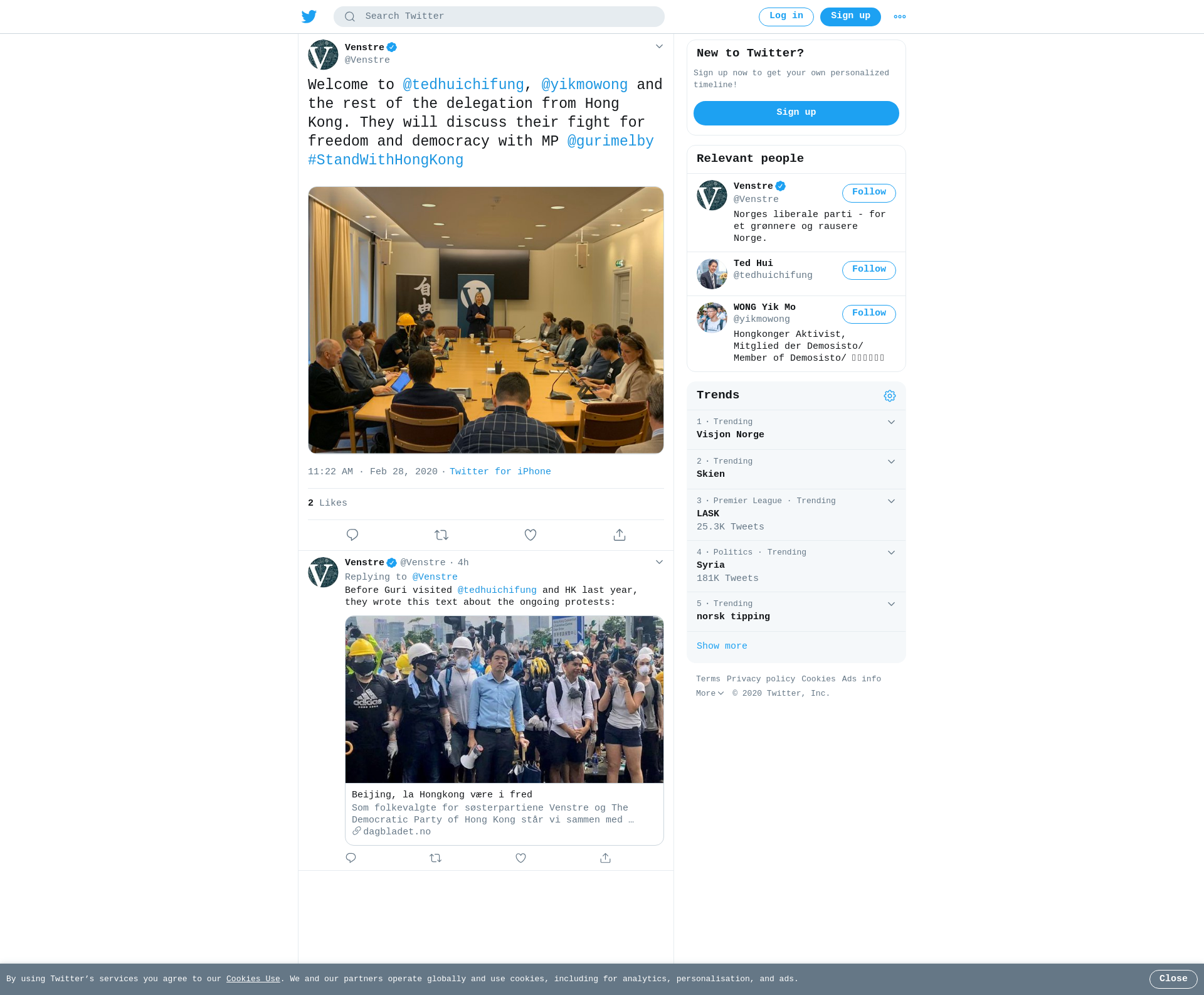Click Show more under Trends

(x=722, y=646)
